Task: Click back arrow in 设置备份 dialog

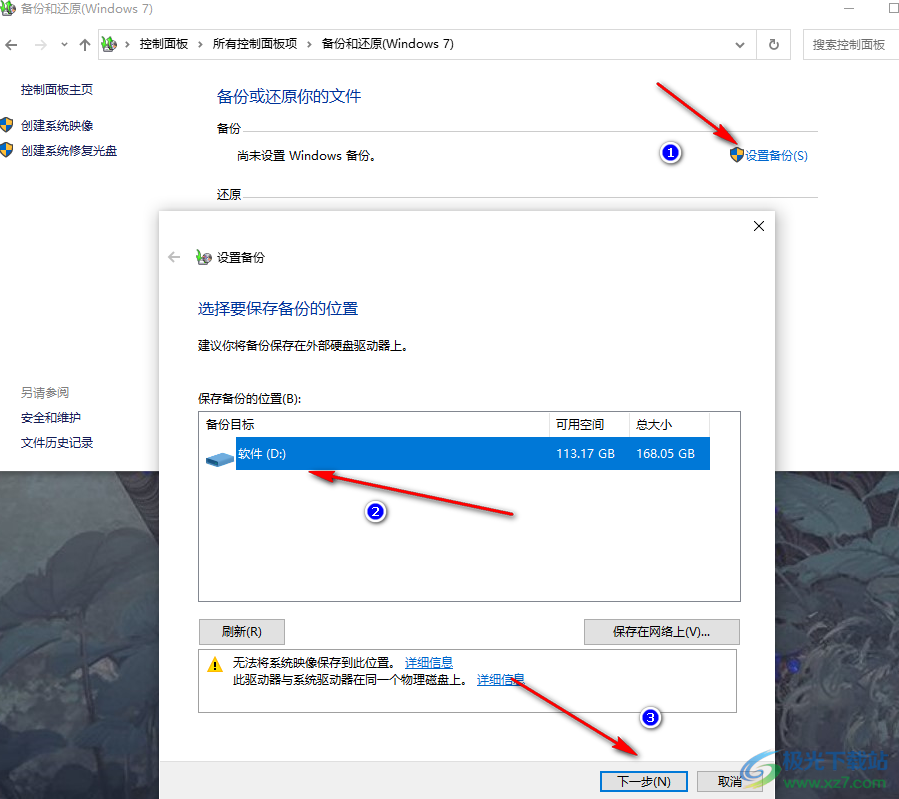Action: [x=174, y=257]
